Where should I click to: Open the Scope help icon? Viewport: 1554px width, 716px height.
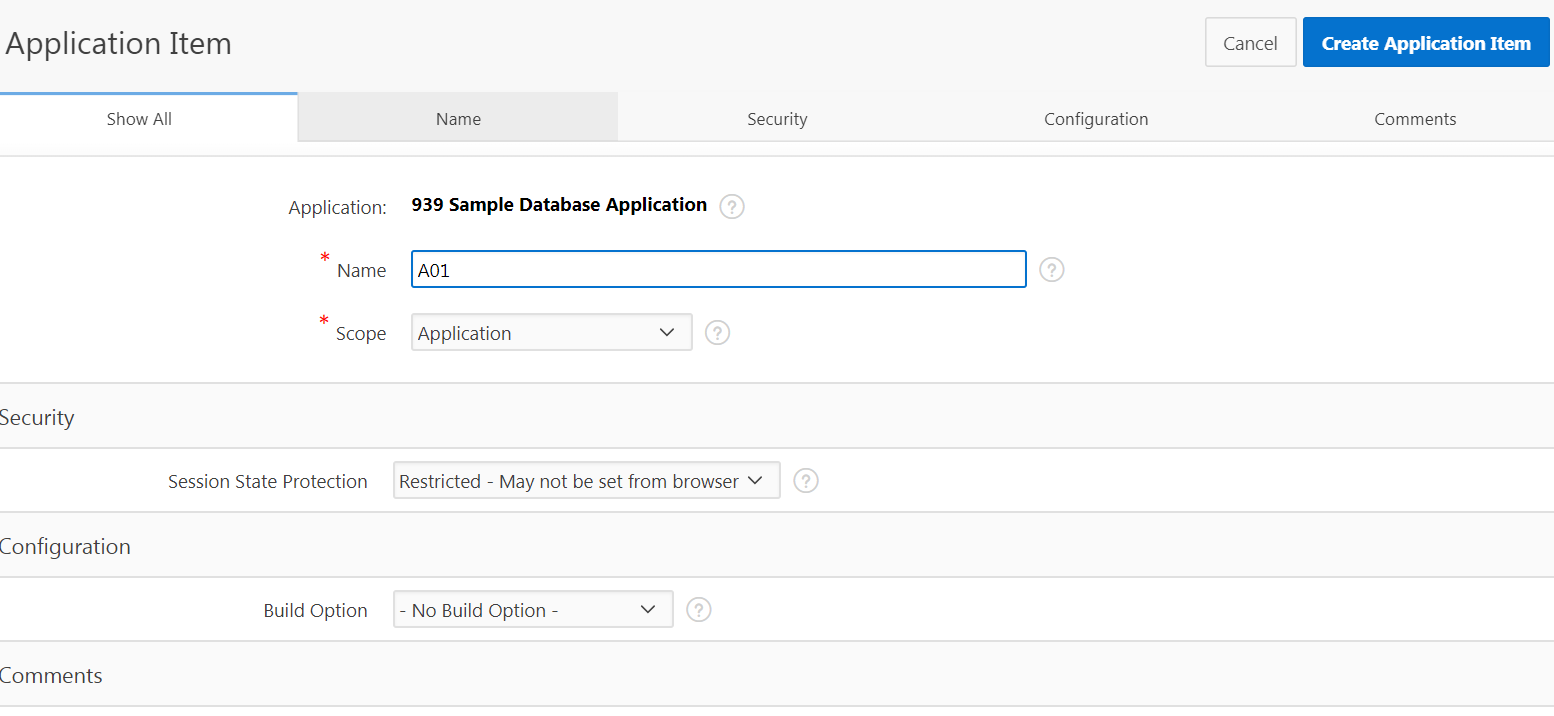coord(717,332)
